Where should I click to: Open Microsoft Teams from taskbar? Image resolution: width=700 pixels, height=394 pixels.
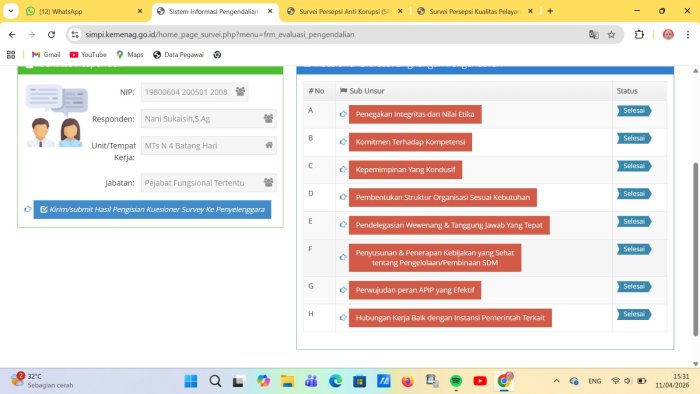click(311, 381)
